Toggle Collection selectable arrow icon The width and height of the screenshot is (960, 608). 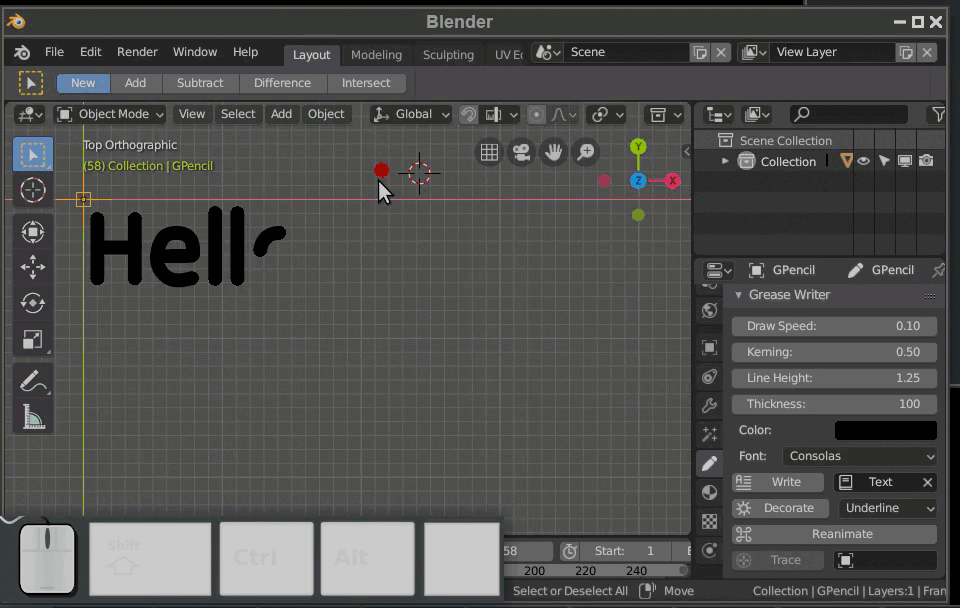(884, 161)
